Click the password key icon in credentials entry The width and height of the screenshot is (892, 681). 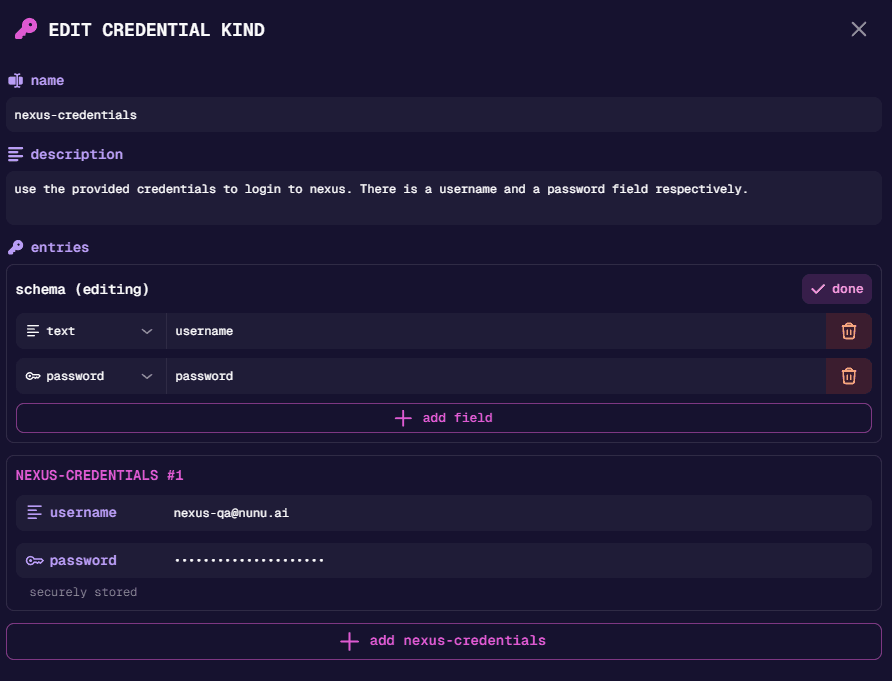point(35,561)
